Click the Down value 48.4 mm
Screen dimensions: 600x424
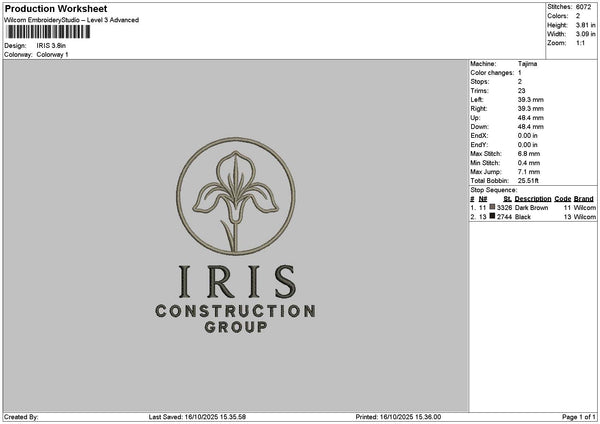(530, 127)
